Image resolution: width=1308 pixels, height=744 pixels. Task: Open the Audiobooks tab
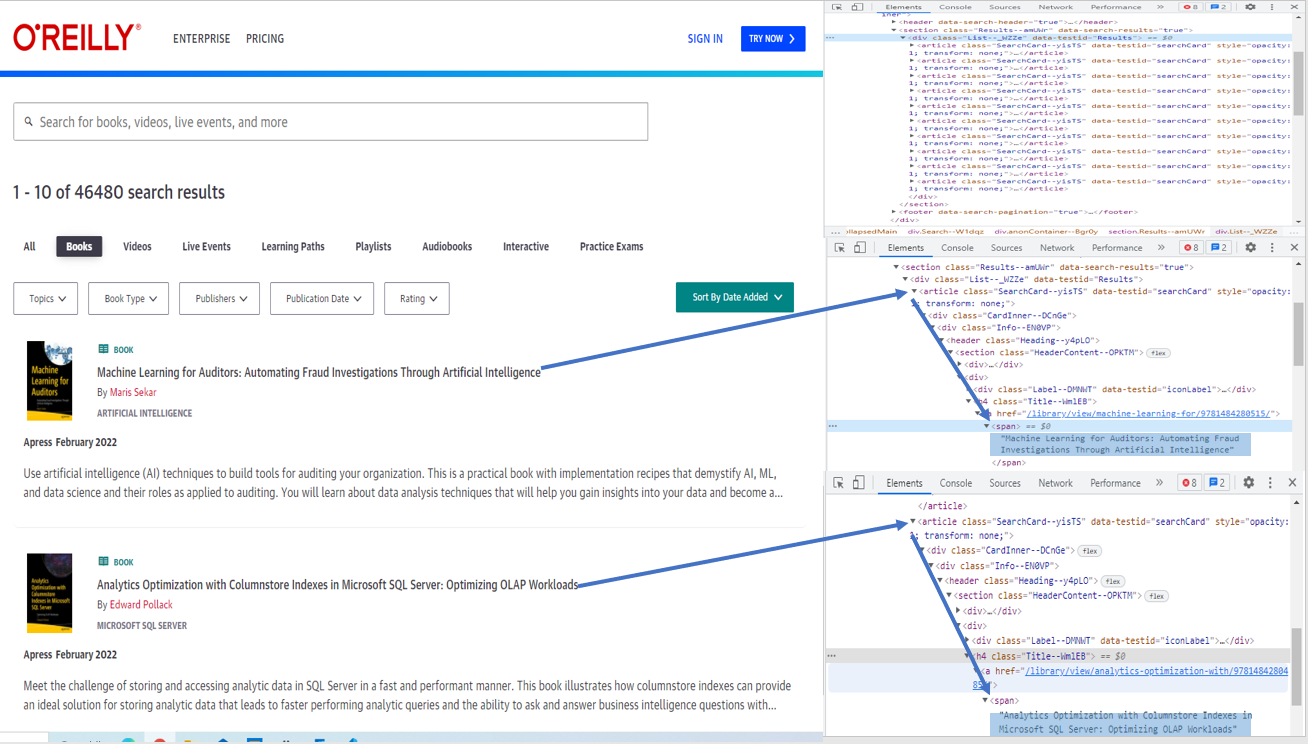447,246
